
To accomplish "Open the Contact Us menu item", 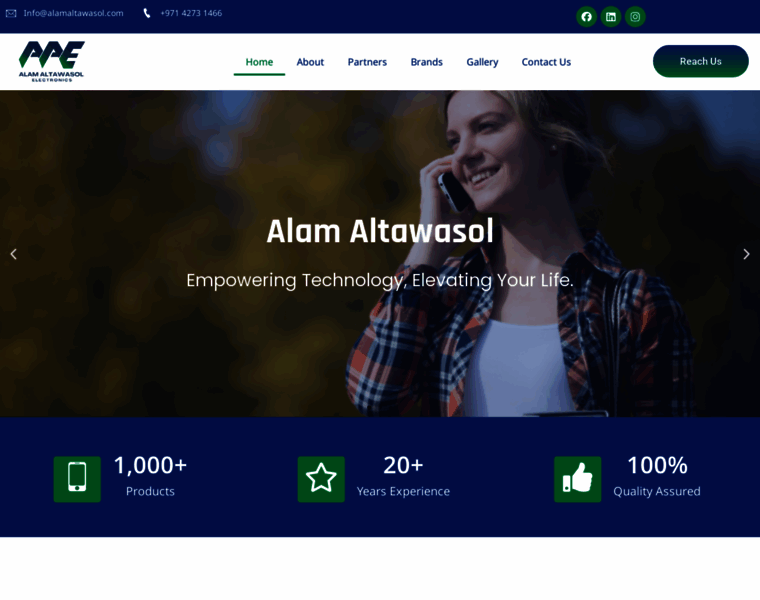I will click(x=546, y=62).
